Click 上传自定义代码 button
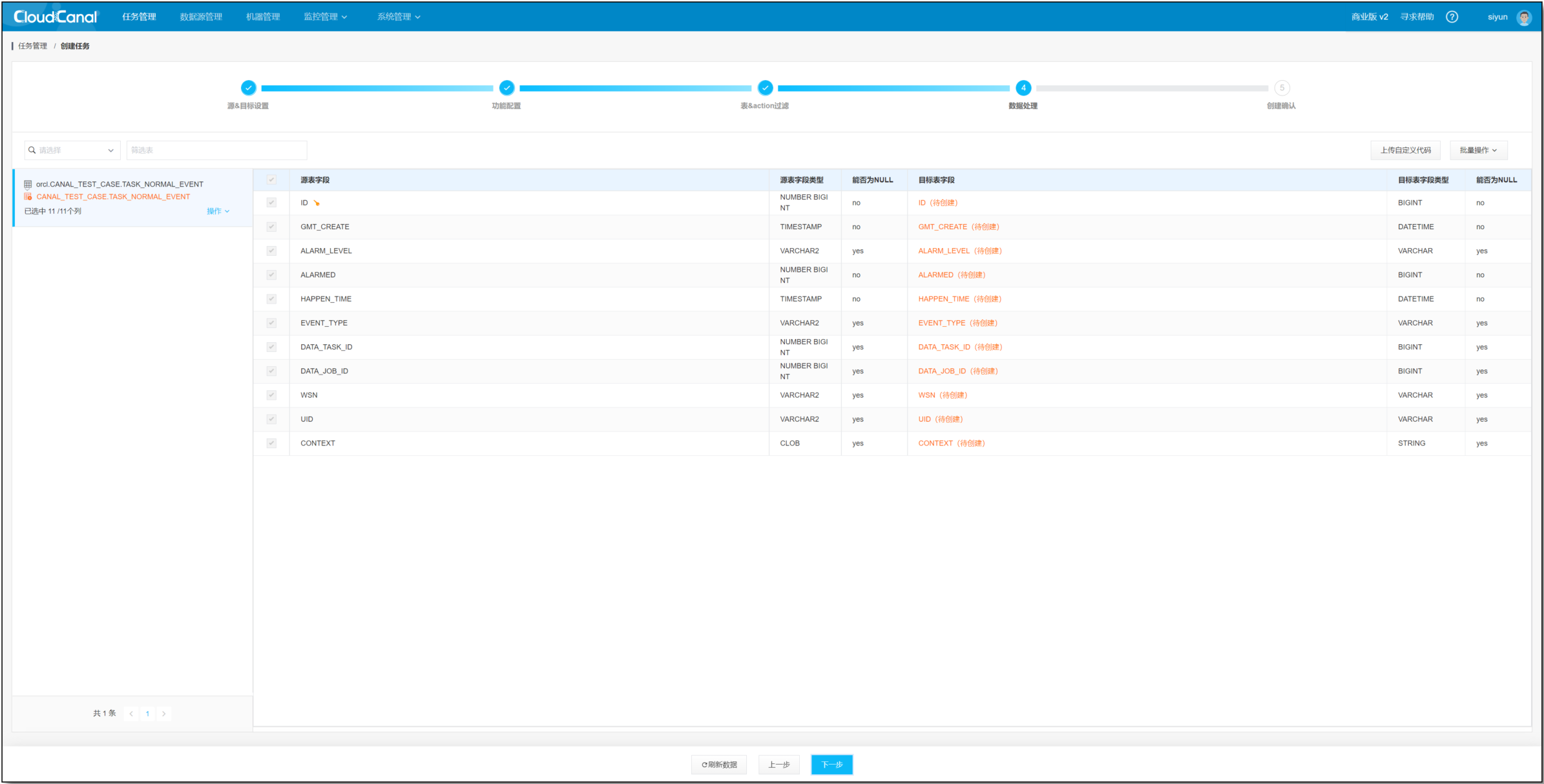Image resolution: width=1544 pixels, height=784 pixels. tap(1405, 150)
